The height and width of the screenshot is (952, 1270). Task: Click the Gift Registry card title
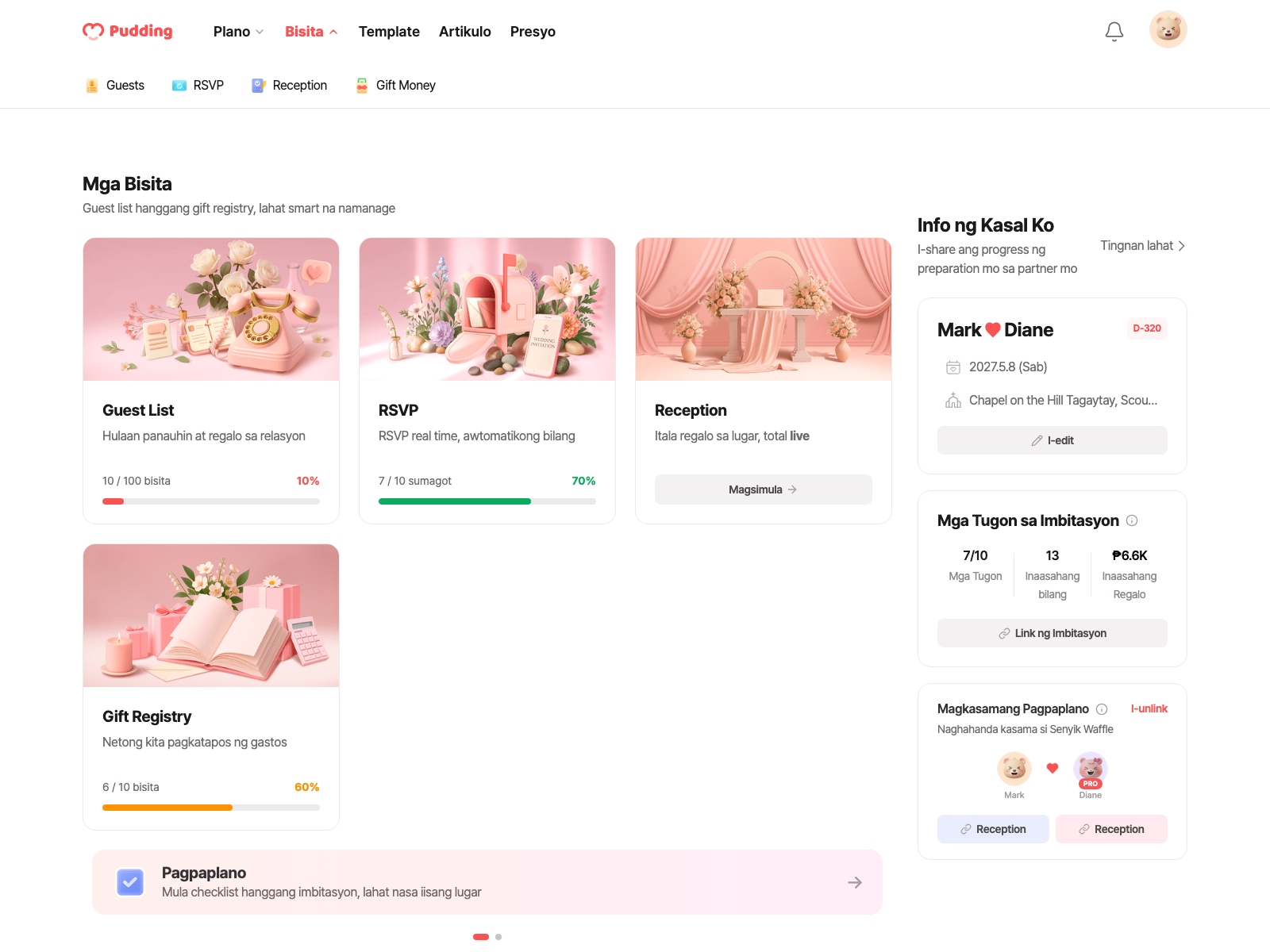(147, 716)
